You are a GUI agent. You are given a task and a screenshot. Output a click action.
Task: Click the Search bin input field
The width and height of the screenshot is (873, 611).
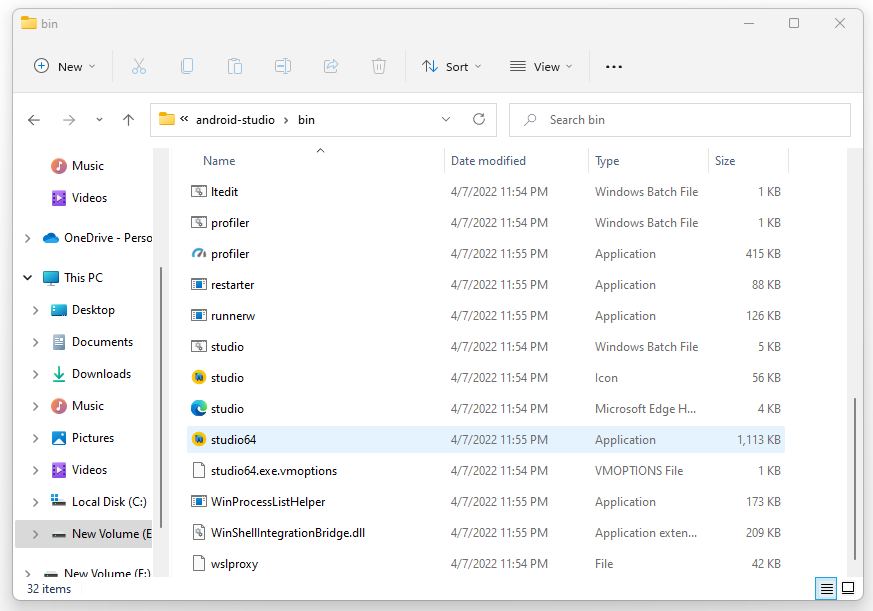[x=680, y=120]
